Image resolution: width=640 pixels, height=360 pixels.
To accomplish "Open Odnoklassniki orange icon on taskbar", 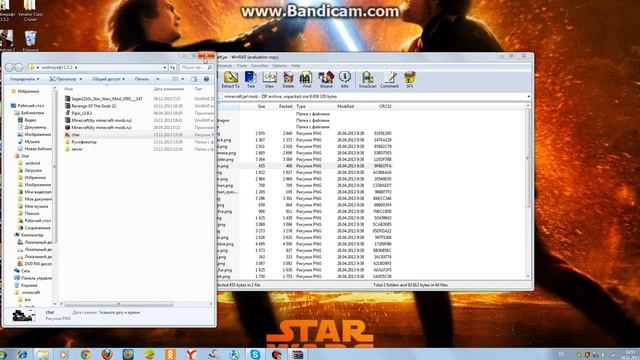I will pos(170,354).
